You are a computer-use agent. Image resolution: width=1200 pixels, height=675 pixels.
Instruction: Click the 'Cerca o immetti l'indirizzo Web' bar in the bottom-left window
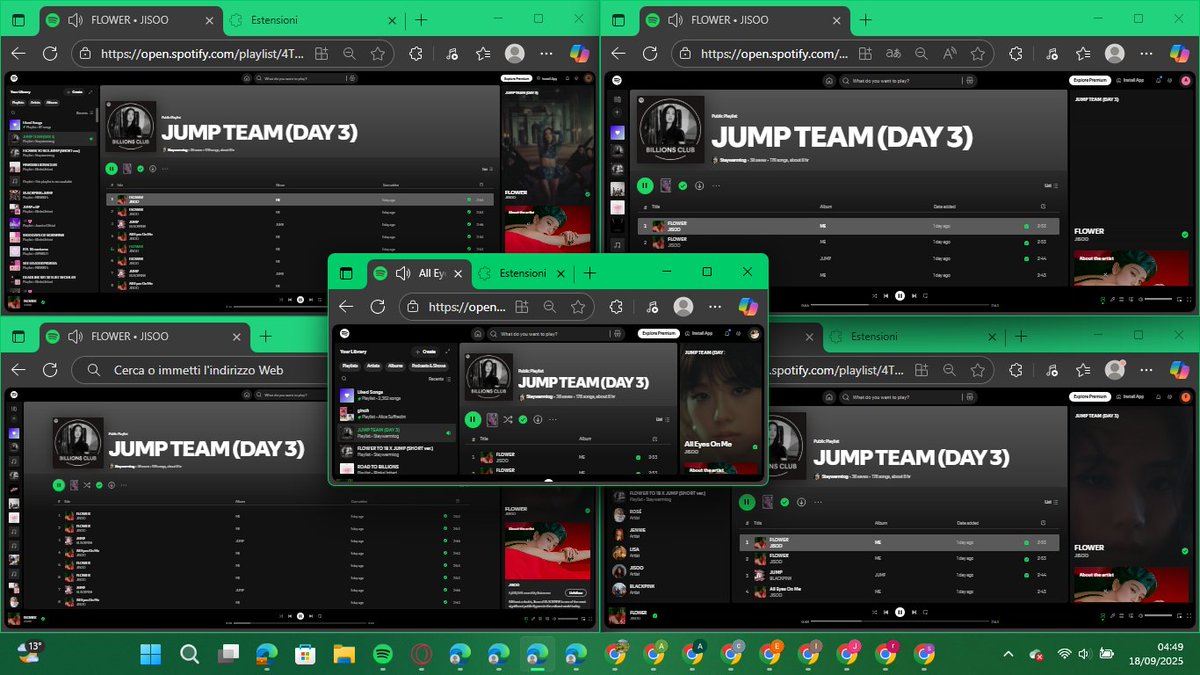point(200,370)
